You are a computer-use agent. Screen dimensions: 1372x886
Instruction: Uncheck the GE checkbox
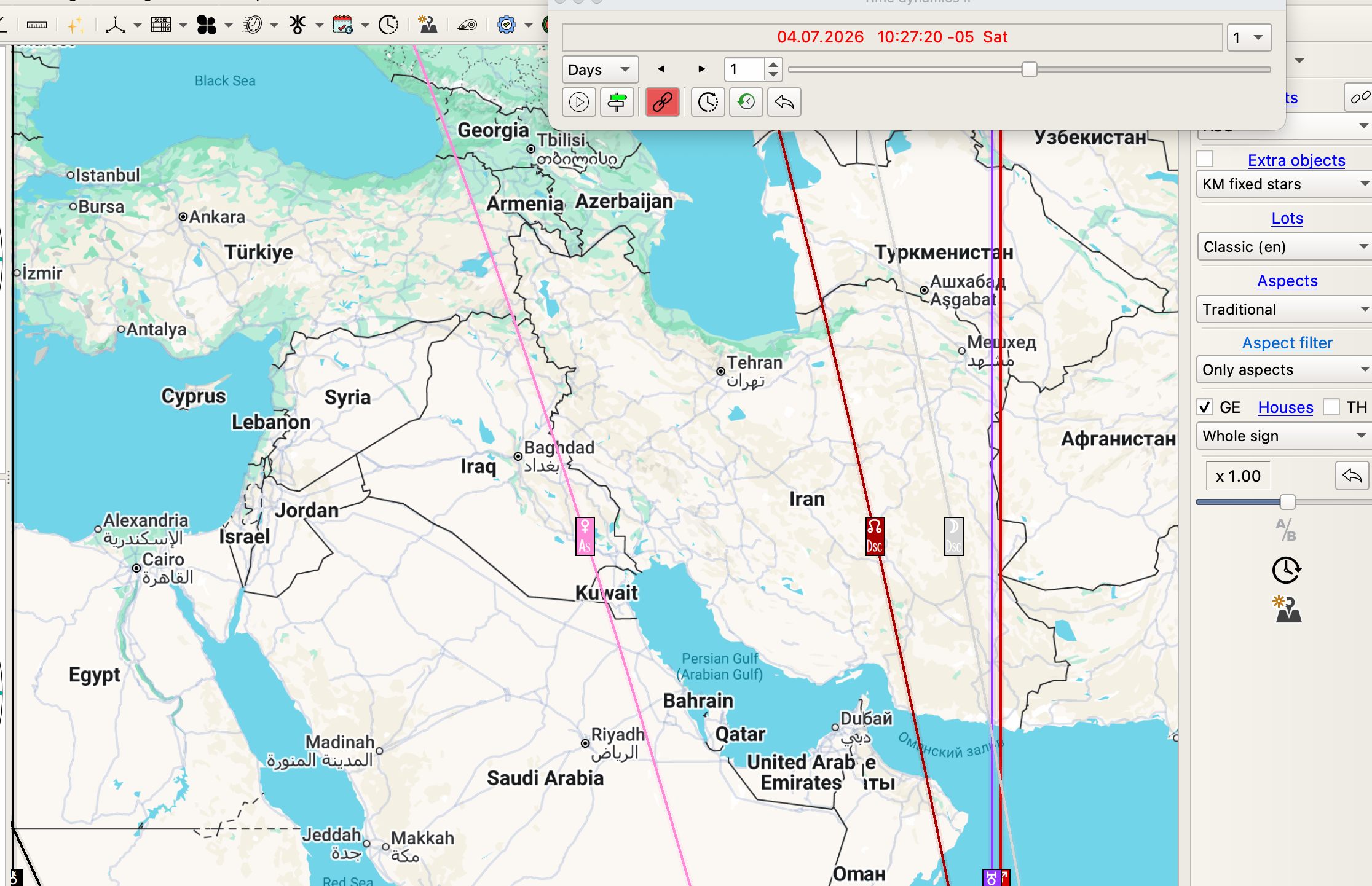coord(1205,407)
